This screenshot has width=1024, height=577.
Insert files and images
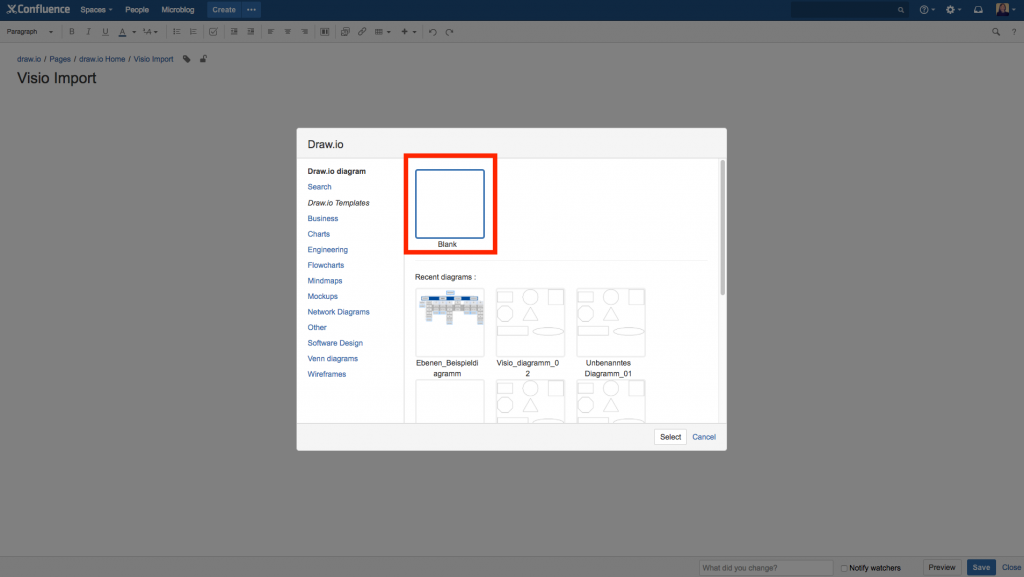tap(345, 31)
